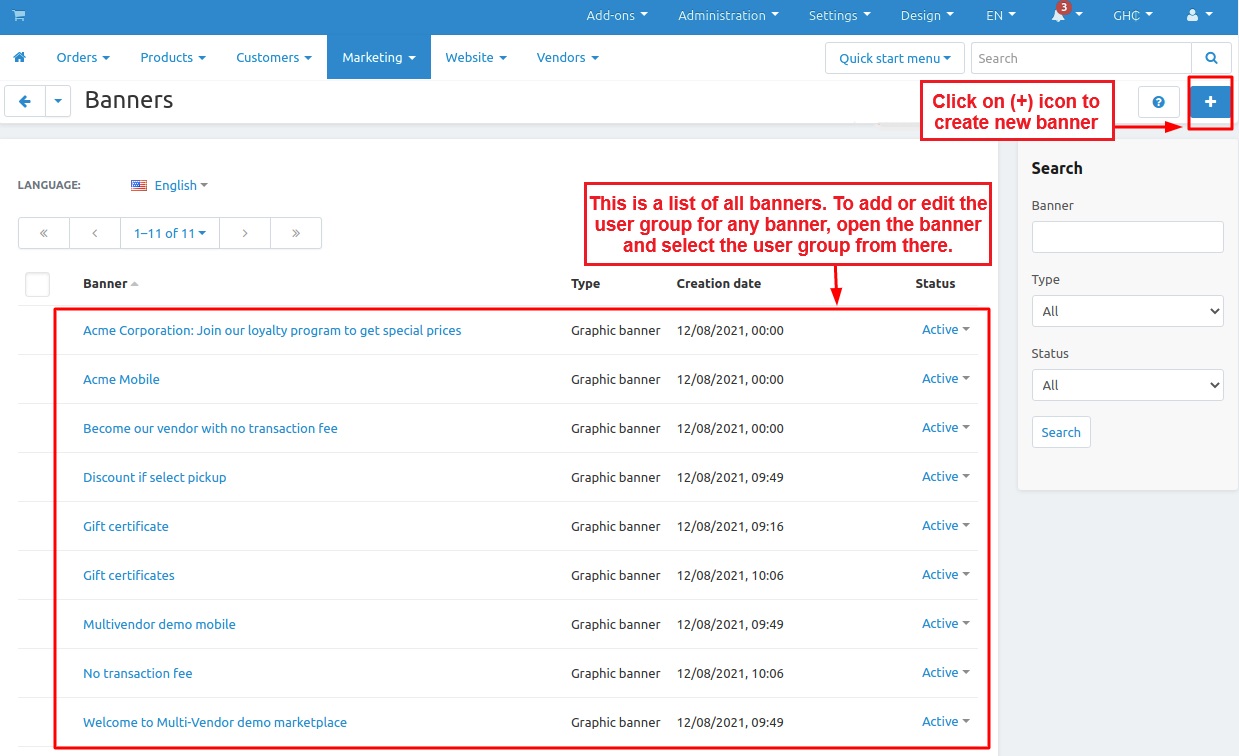The height and width of the screenshot is (756, 1239).
Task: Click the search magnifier button
Action: pyautogui.click(x=1211, y=58)
